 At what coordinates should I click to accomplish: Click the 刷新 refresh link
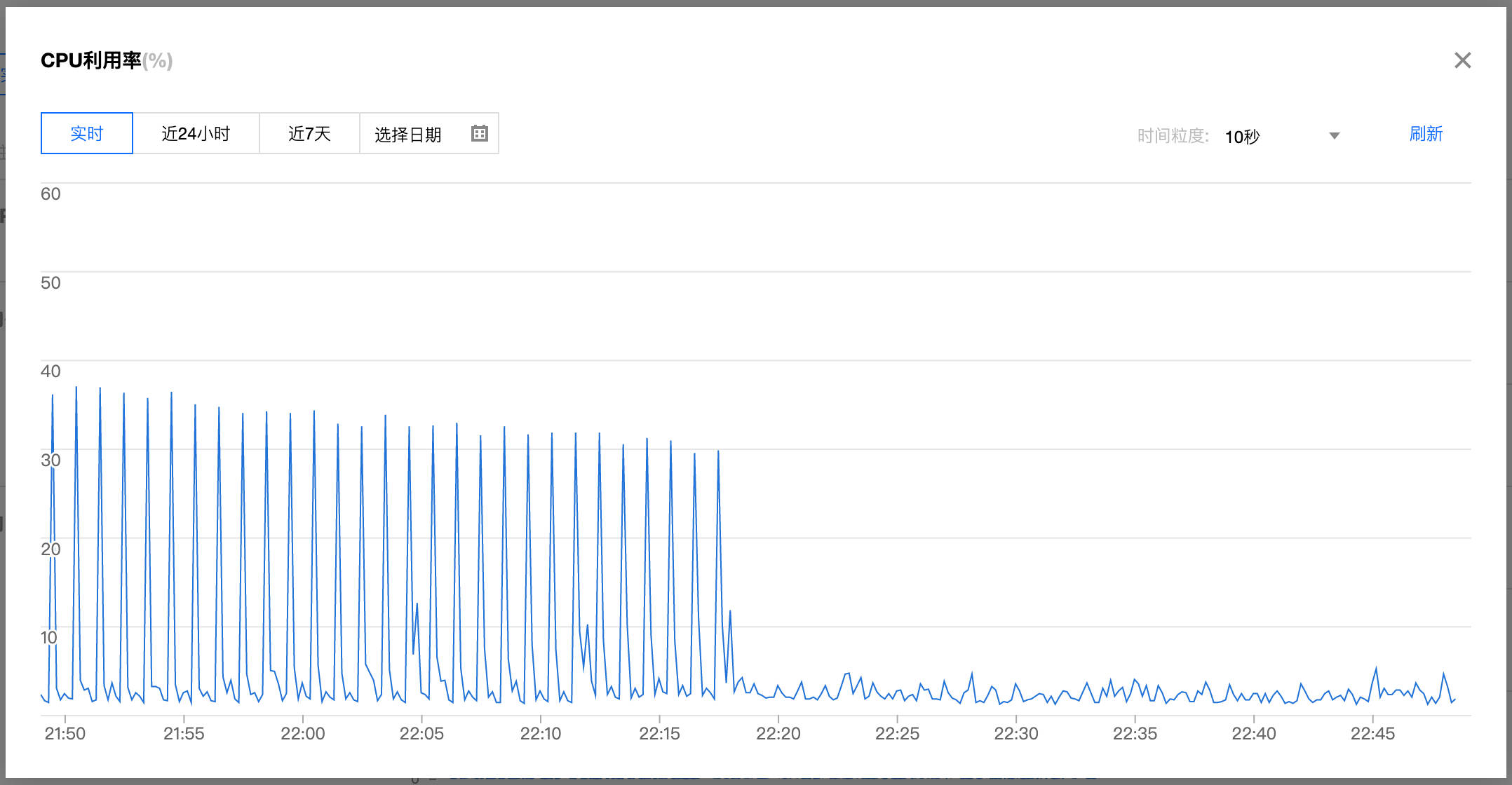click(x=1426, y=134)
